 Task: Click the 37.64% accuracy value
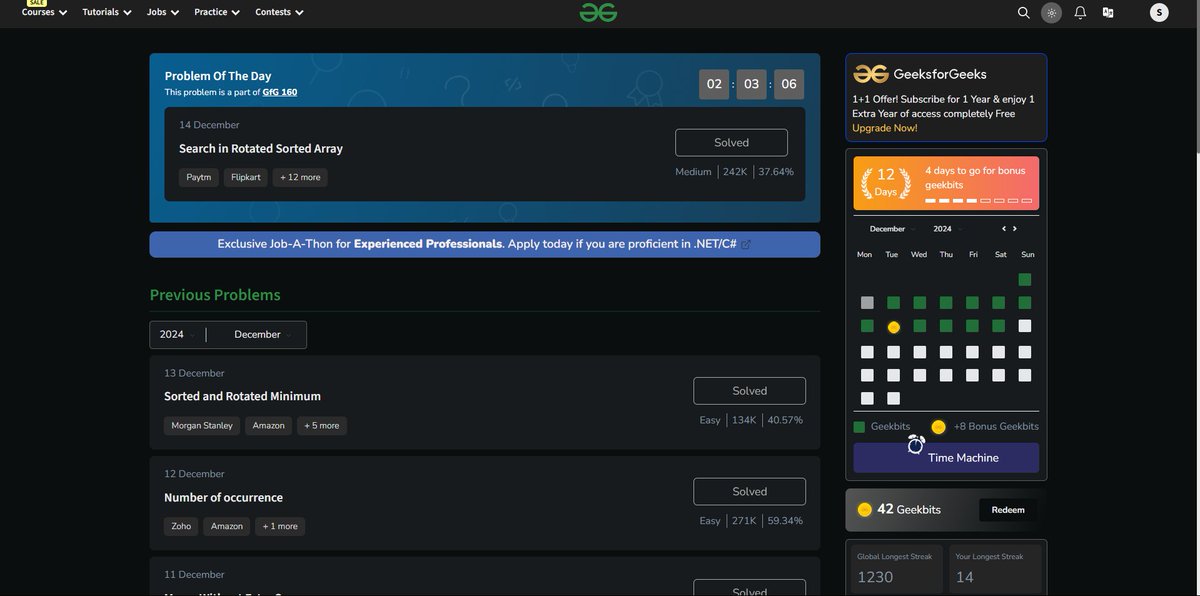point(776,172)
